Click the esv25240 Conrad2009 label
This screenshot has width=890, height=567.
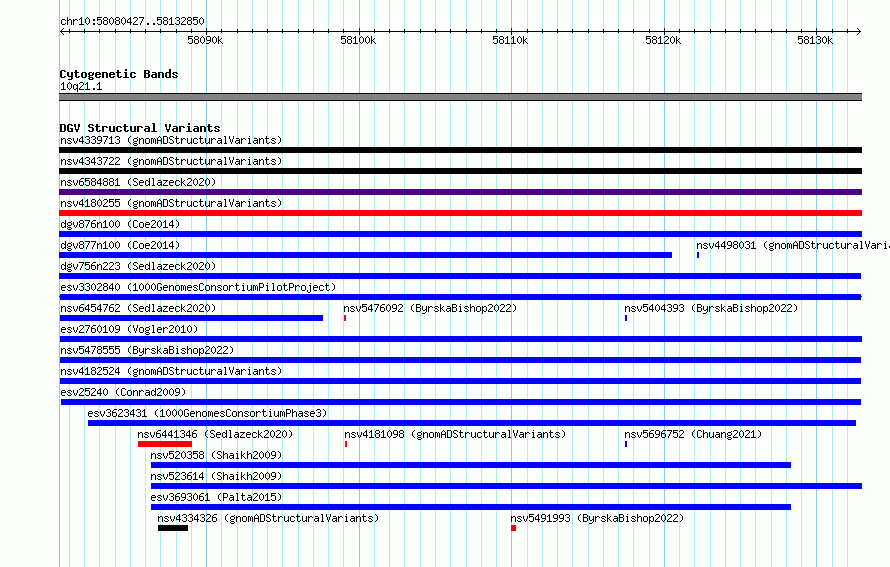point(123,392)
